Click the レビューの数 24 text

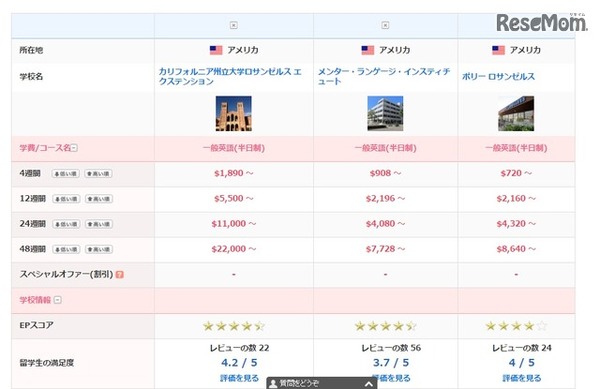[522, 348]
